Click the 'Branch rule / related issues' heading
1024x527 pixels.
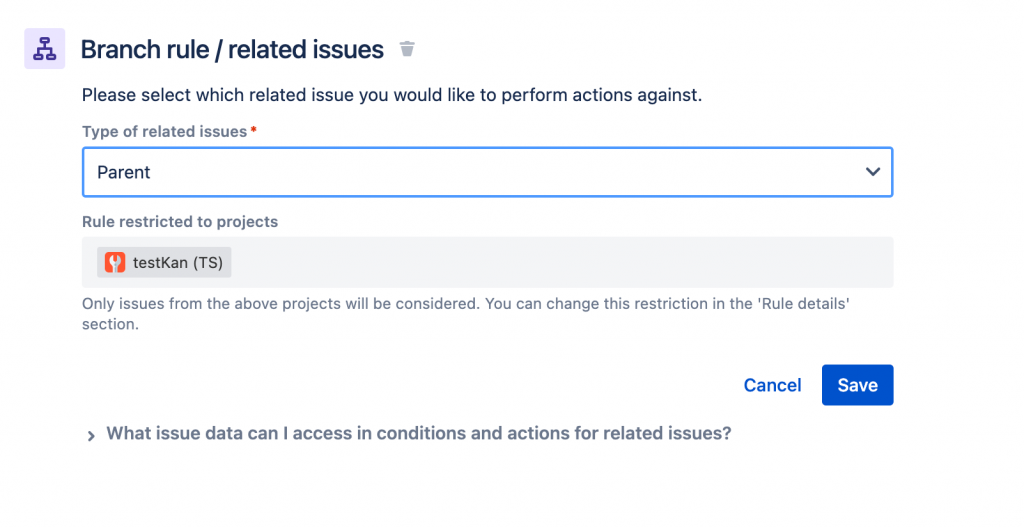pos(232,49)
